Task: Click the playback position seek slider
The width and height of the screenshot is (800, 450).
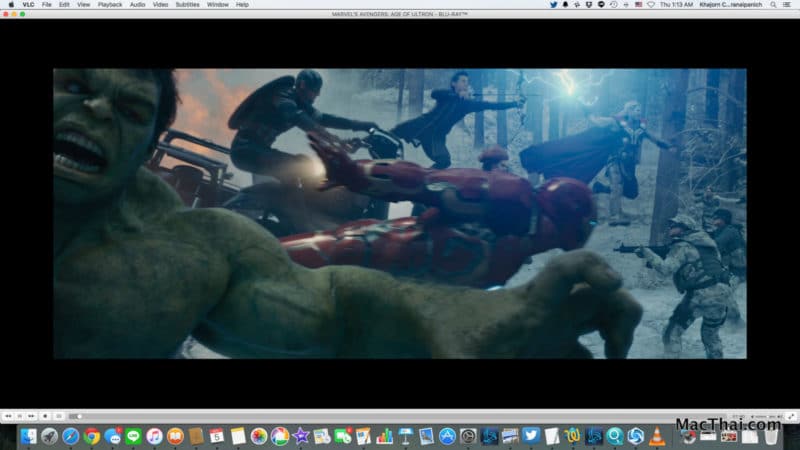Action: pos(398,416)
